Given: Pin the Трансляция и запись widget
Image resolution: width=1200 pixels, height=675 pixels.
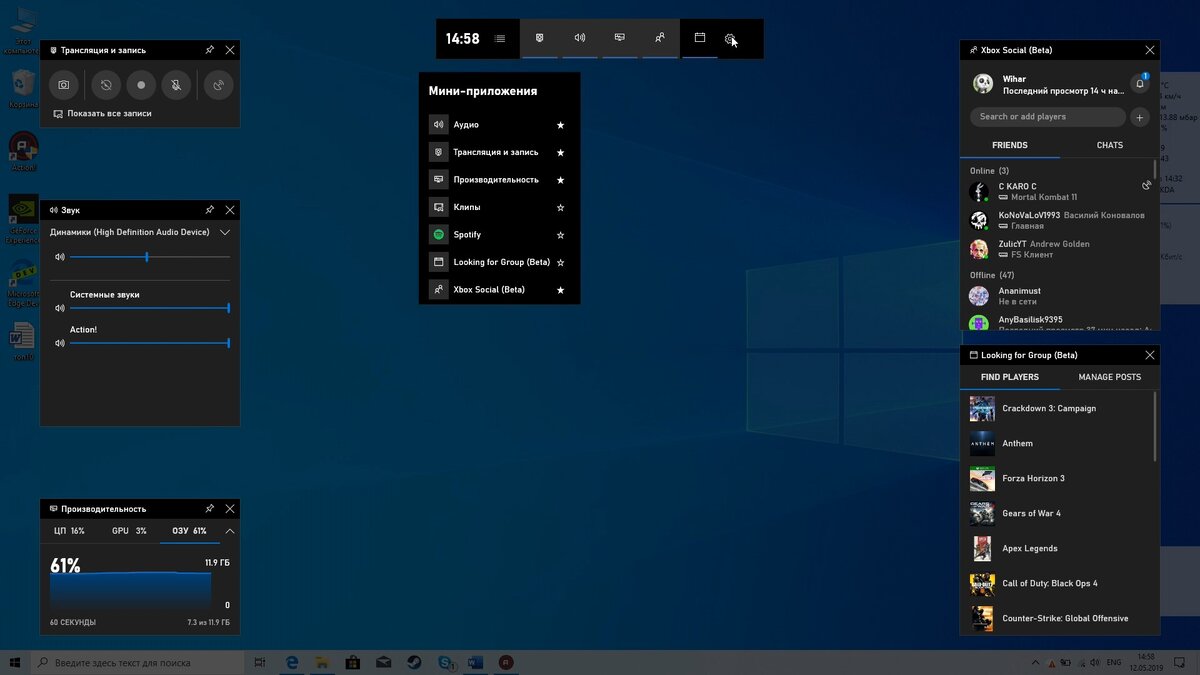Looking at the screenshot, I should [209, 49].
